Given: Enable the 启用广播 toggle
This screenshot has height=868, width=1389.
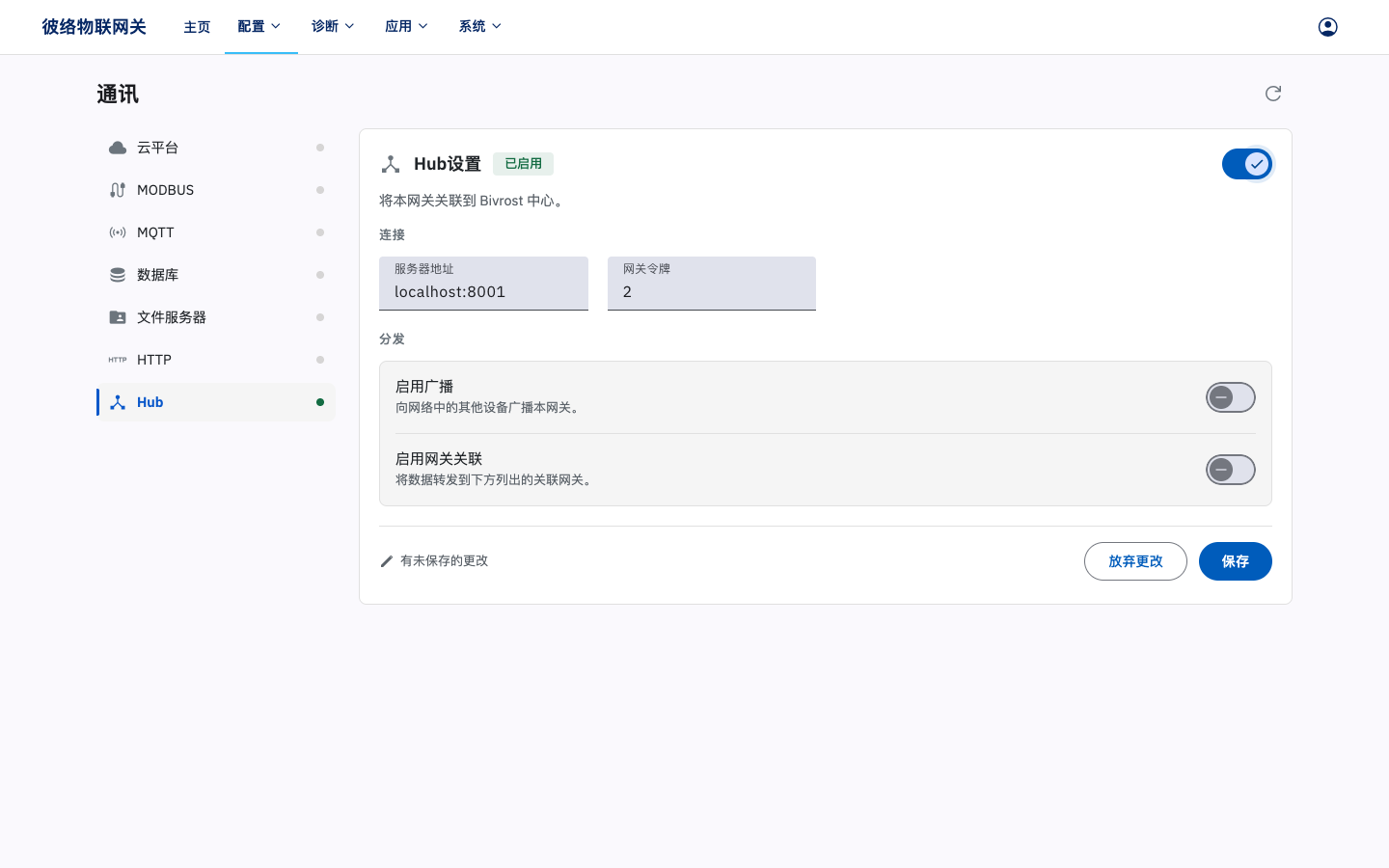Looking at the screenshot, I should 1231,397.
